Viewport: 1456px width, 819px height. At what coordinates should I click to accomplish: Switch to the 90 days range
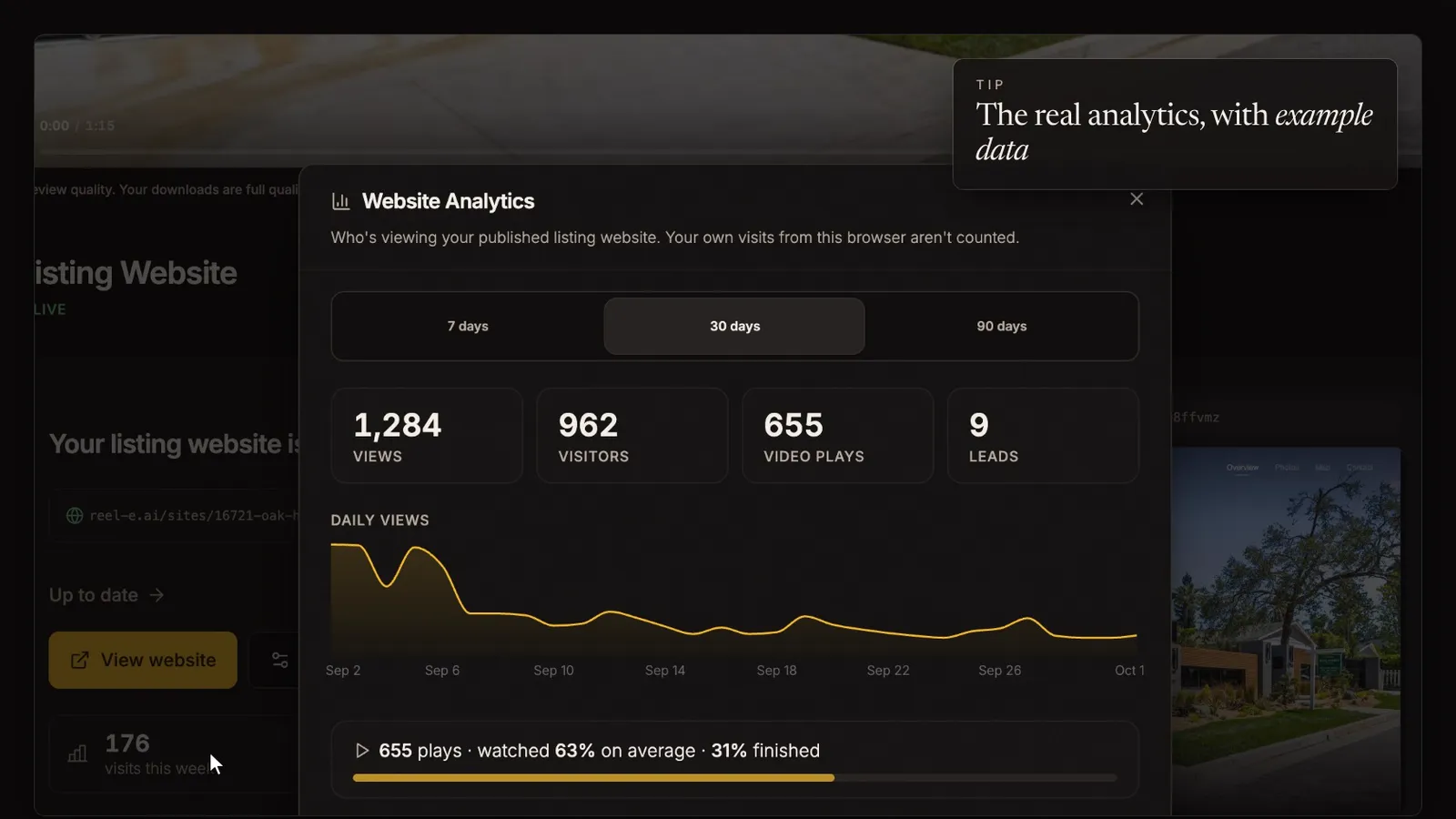point(1002,326)
